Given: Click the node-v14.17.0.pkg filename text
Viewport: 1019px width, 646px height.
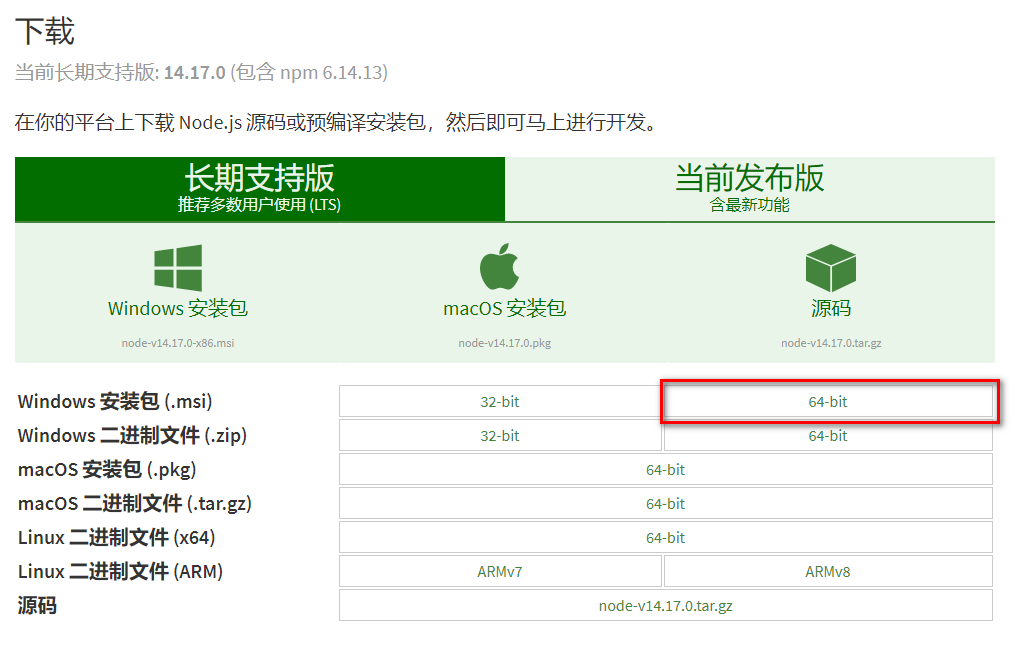Looking at the screenshot, I should pyautogui.click(x=505, y=343).
